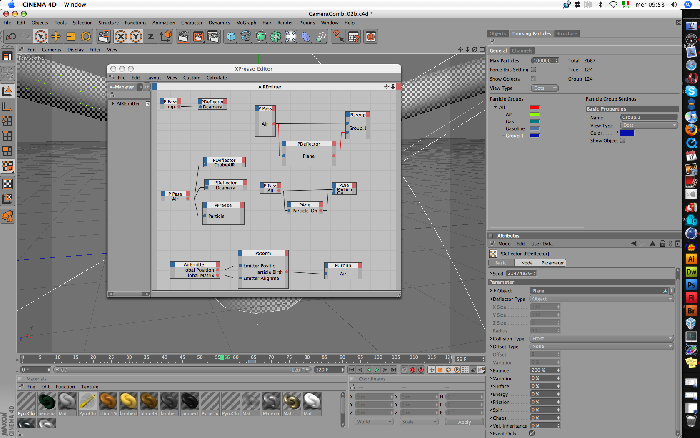Open the World dropdown in the Coordinates panel

tap(374, 421)
